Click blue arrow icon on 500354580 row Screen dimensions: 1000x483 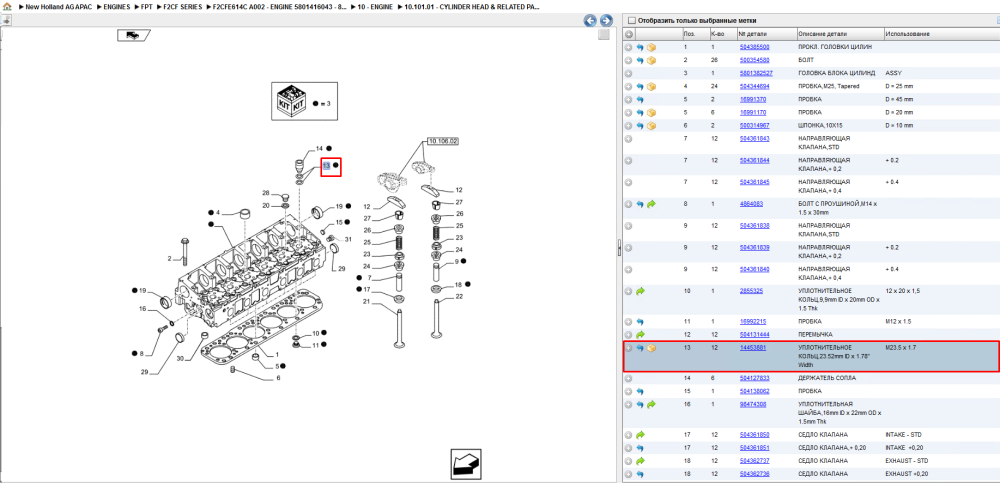click(640, 61)
